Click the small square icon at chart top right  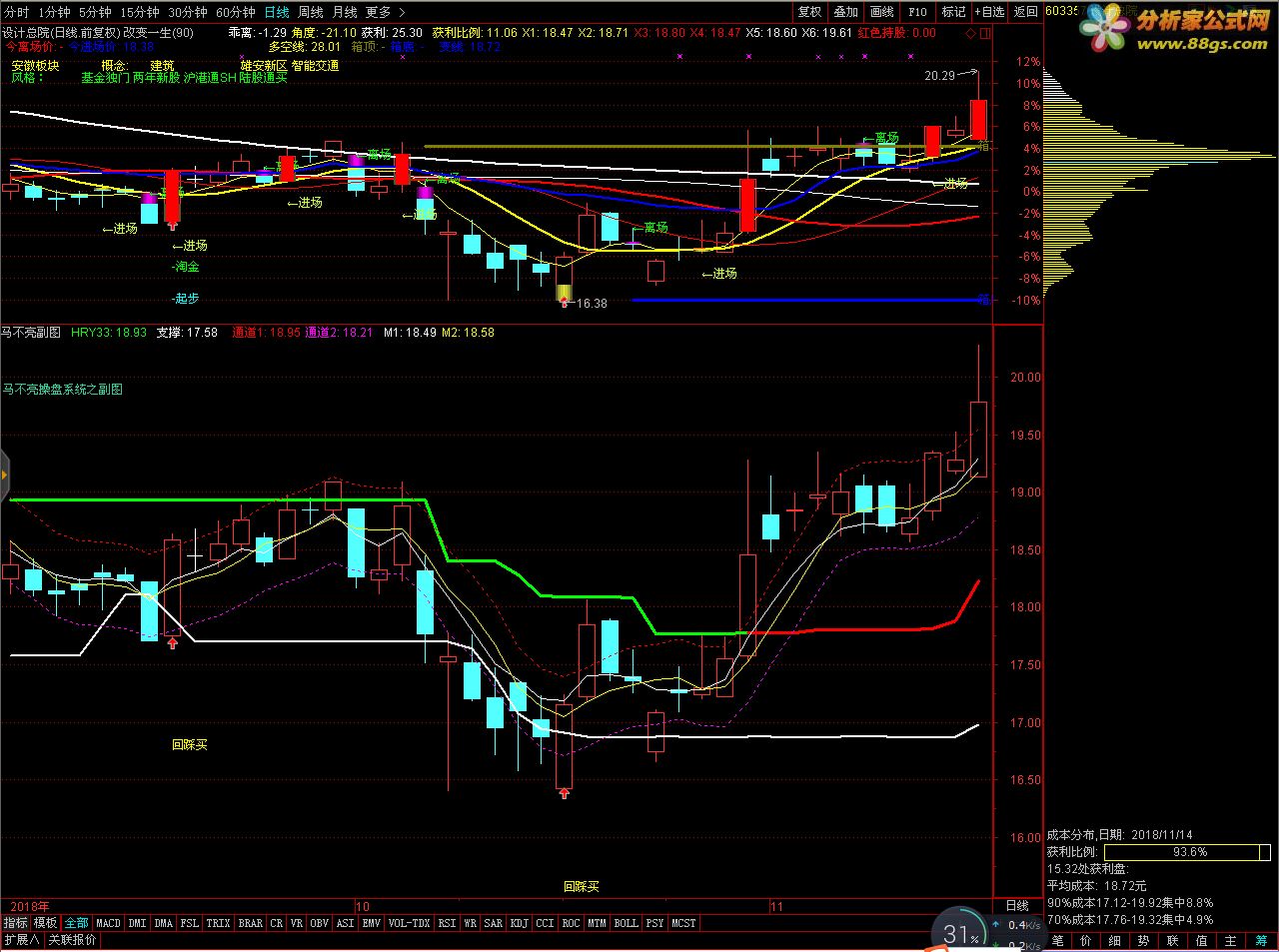tap(986, 33)
